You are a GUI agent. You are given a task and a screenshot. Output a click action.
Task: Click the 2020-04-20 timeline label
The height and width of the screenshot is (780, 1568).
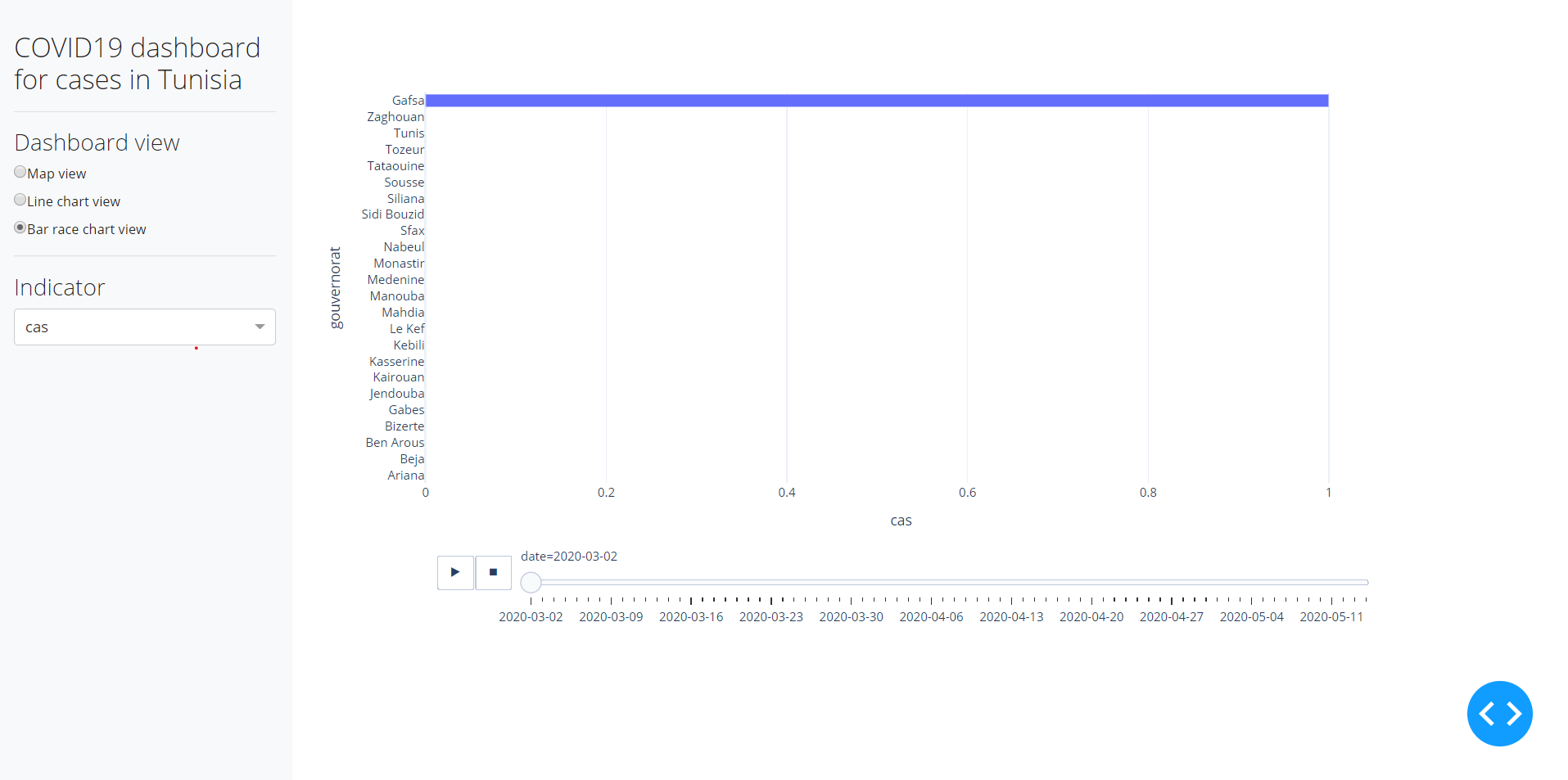click(x=1091, y=616)
